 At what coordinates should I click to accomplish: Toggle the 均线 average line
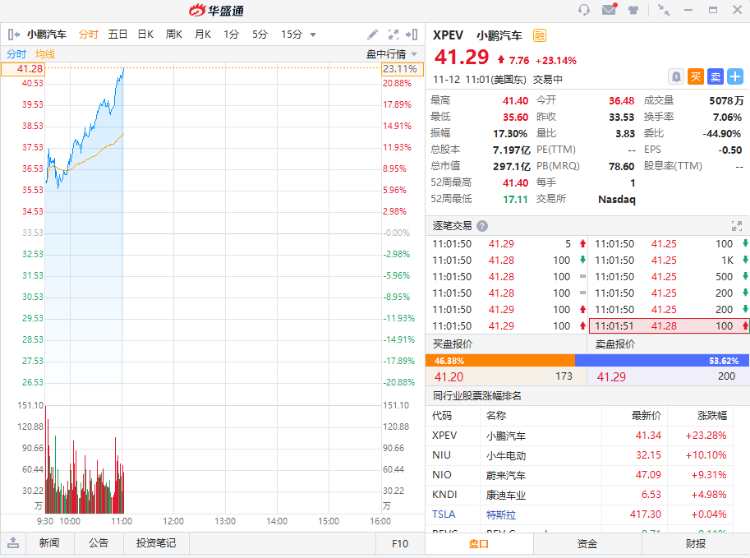[x=45, y=54]
